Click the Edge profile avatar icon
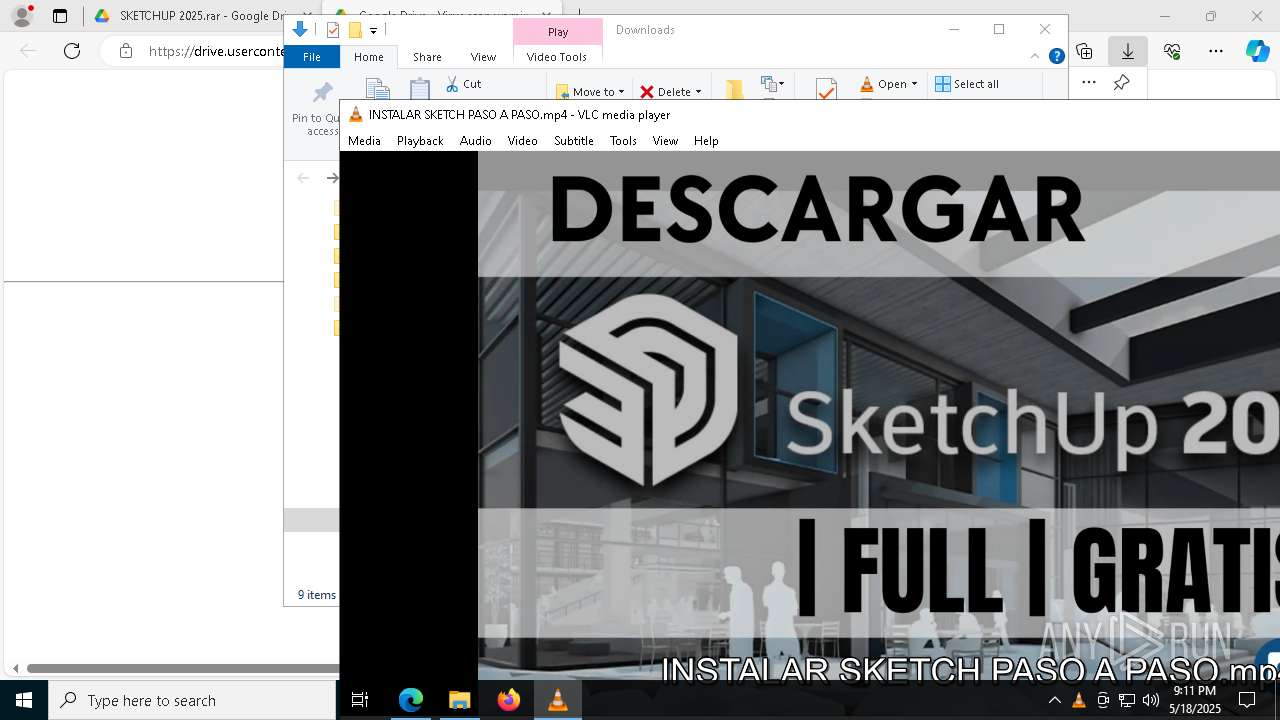 [22, 16]
